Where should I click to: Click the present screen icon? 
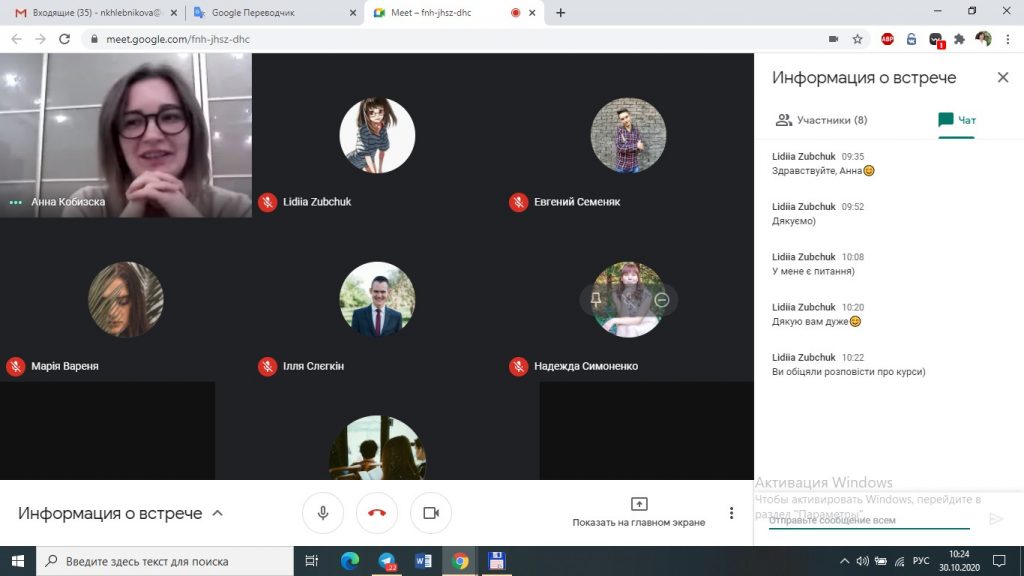pyautogui.click(x=639, y=504)
